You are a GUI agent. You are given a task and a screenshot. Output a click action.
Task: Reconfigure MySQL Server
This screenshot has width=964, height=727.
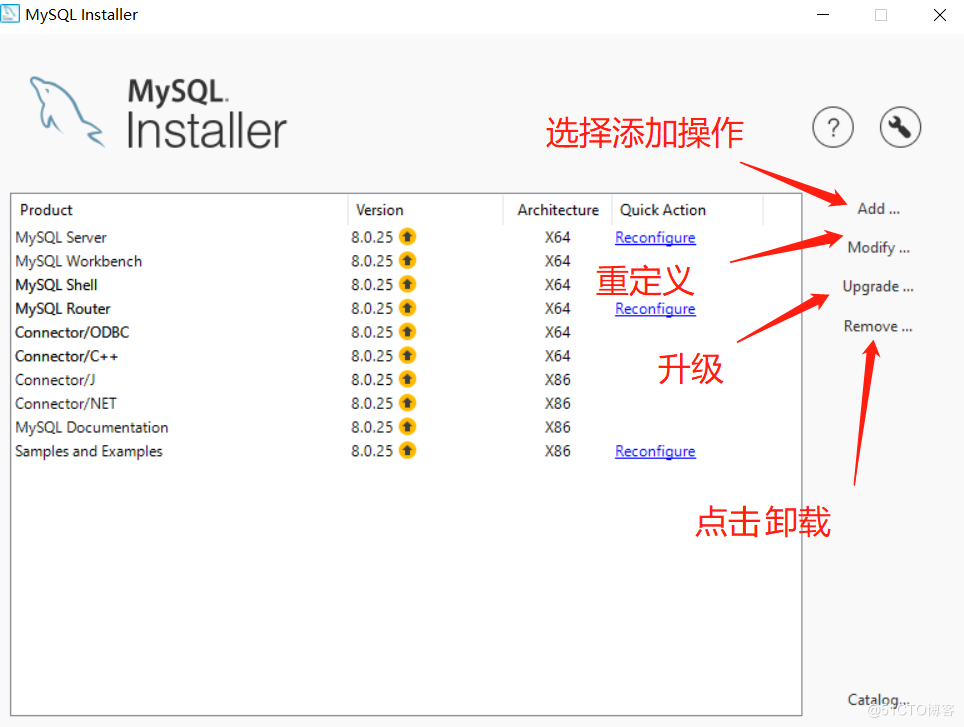655,237
